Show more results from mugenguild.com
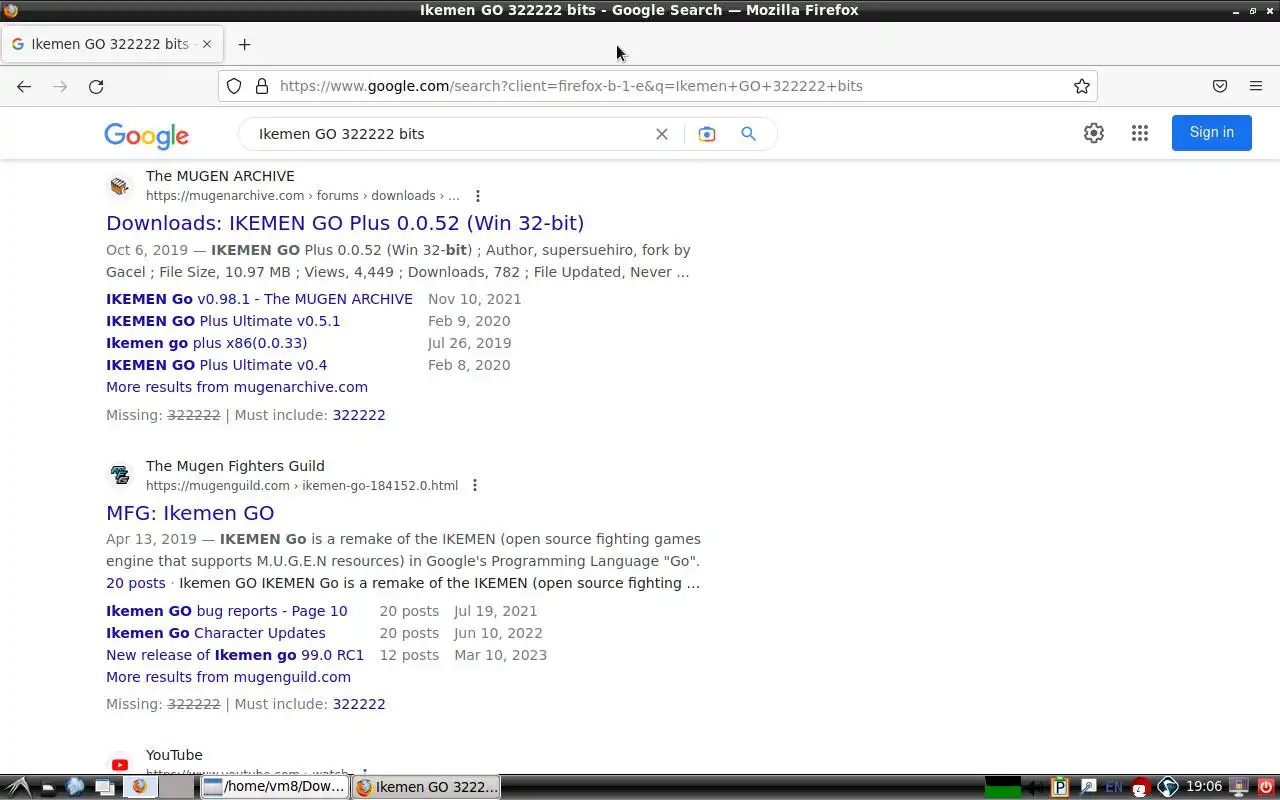The image size is (1280, 800). [x=228, y=677]
